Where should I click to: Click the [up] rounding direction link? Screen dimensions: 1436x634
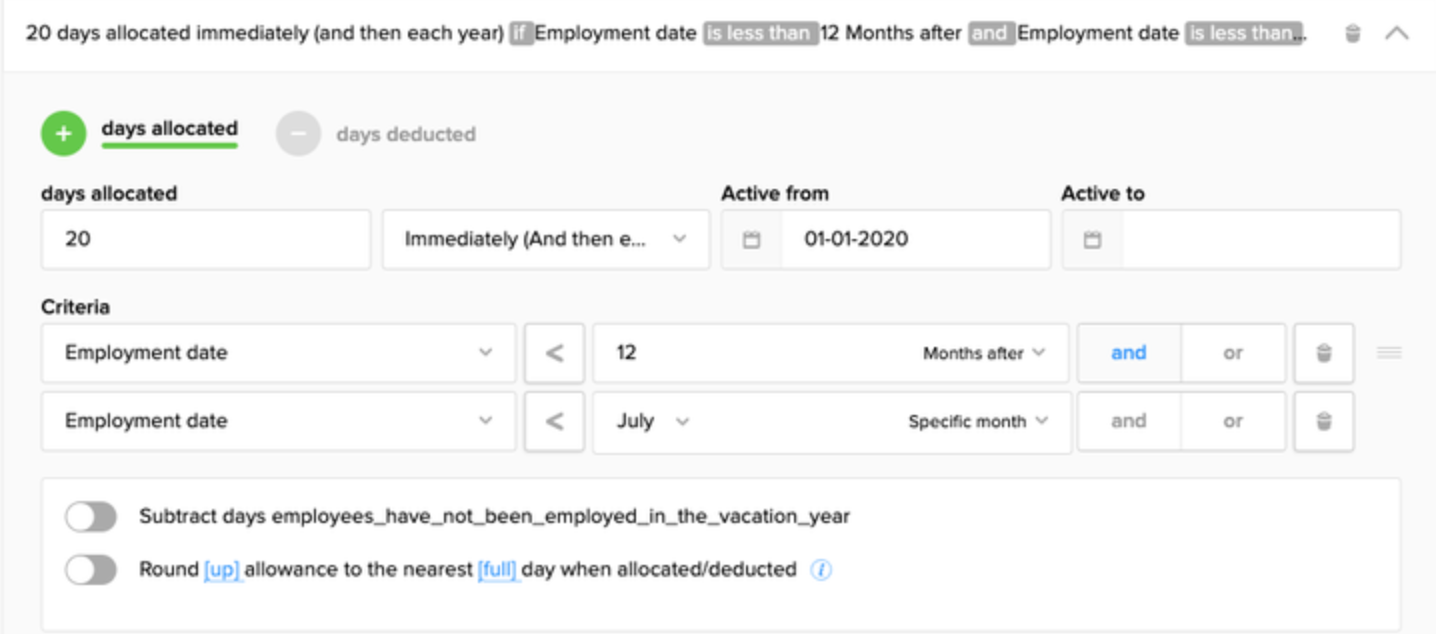pyautogui.click(x=223, y=570)
